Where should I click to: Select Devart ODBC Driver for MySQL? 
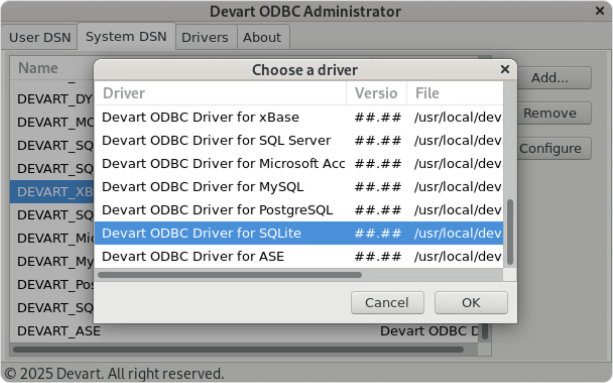tap(299, 187)
